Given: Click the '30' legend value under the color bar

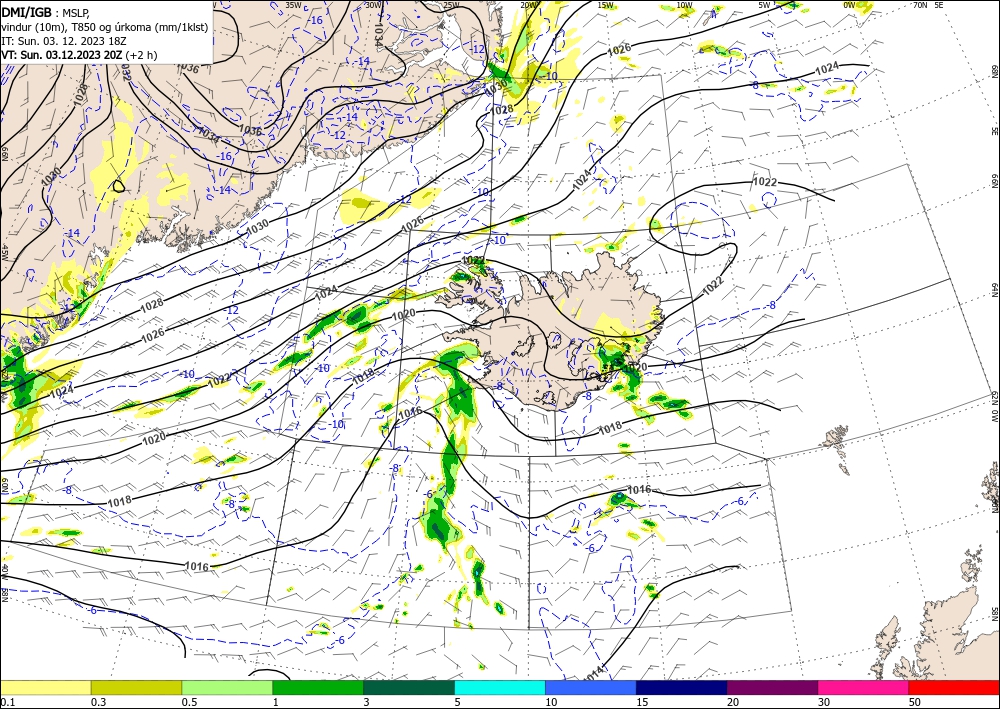Looking at the screenshot, I should click(824, 702).
